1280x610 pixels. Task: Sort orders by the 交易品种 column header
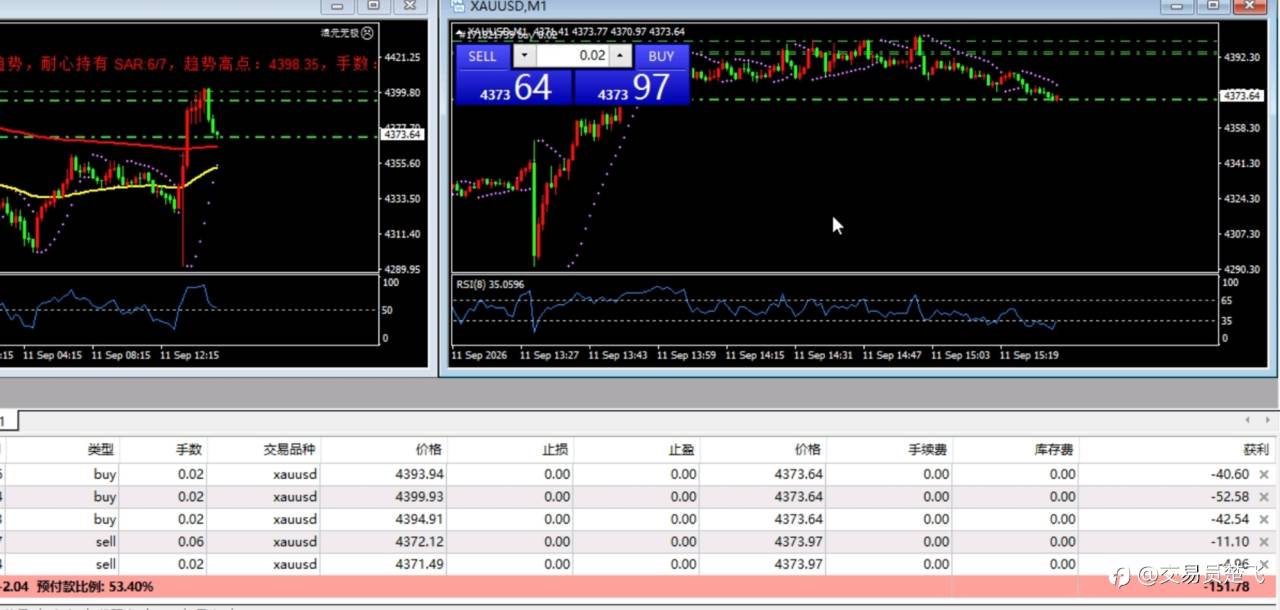(x=264, y=450)
